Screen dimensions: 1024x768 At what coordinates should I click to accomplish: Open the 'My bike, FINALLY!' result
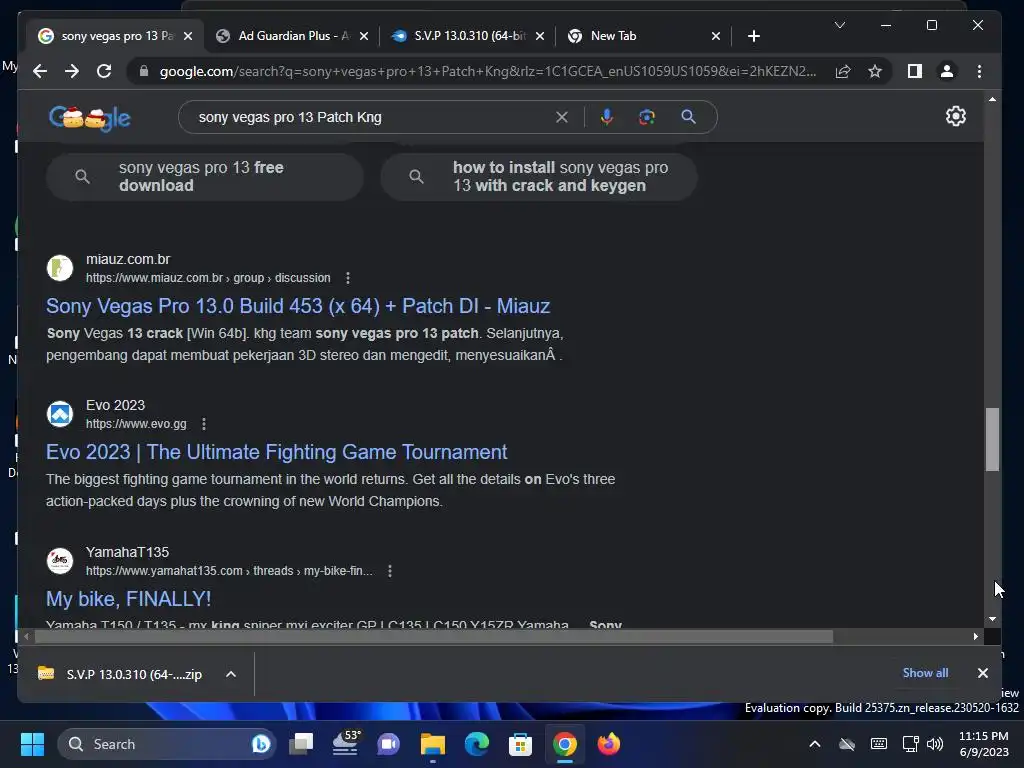click(128, 599)
